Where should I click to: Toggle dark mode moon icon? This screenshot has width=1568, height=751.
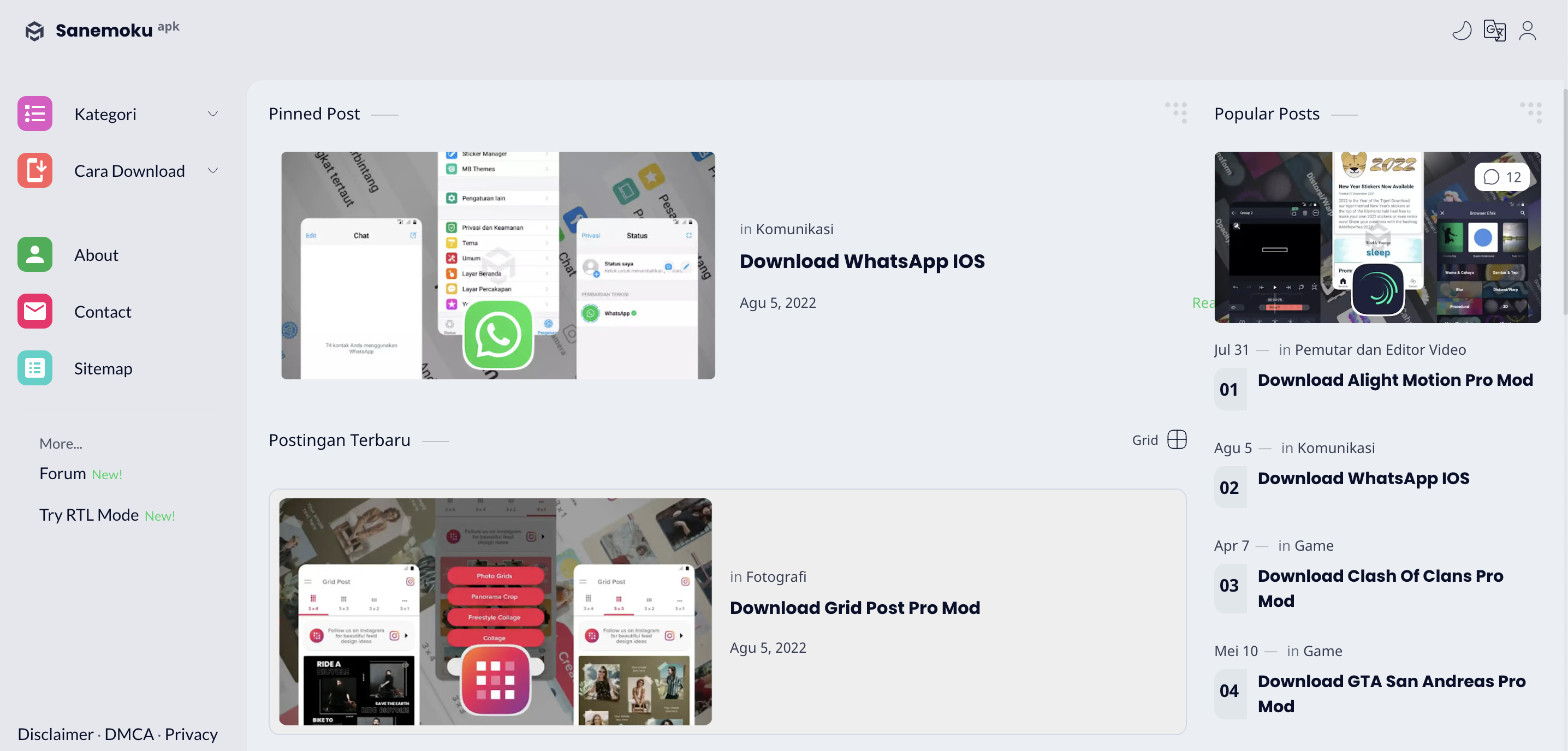(x=1463, y=30)
